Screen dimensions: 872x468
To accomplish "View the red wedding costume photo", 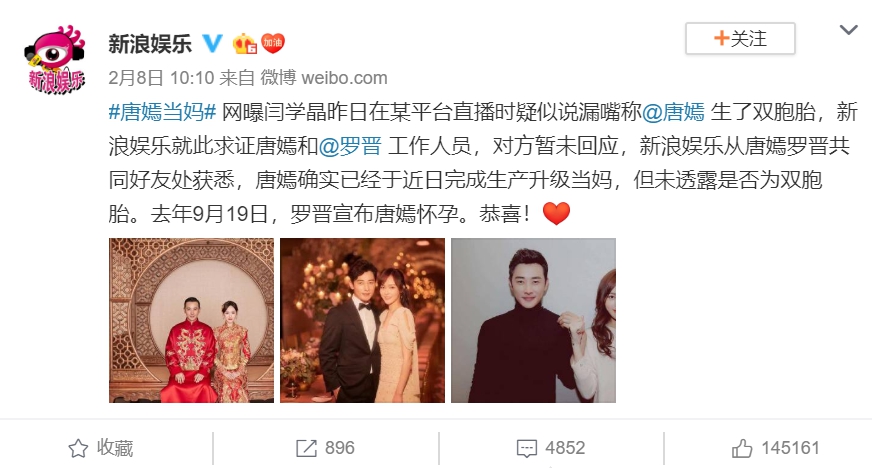I will pyautogui.click(x=191, y=320).
